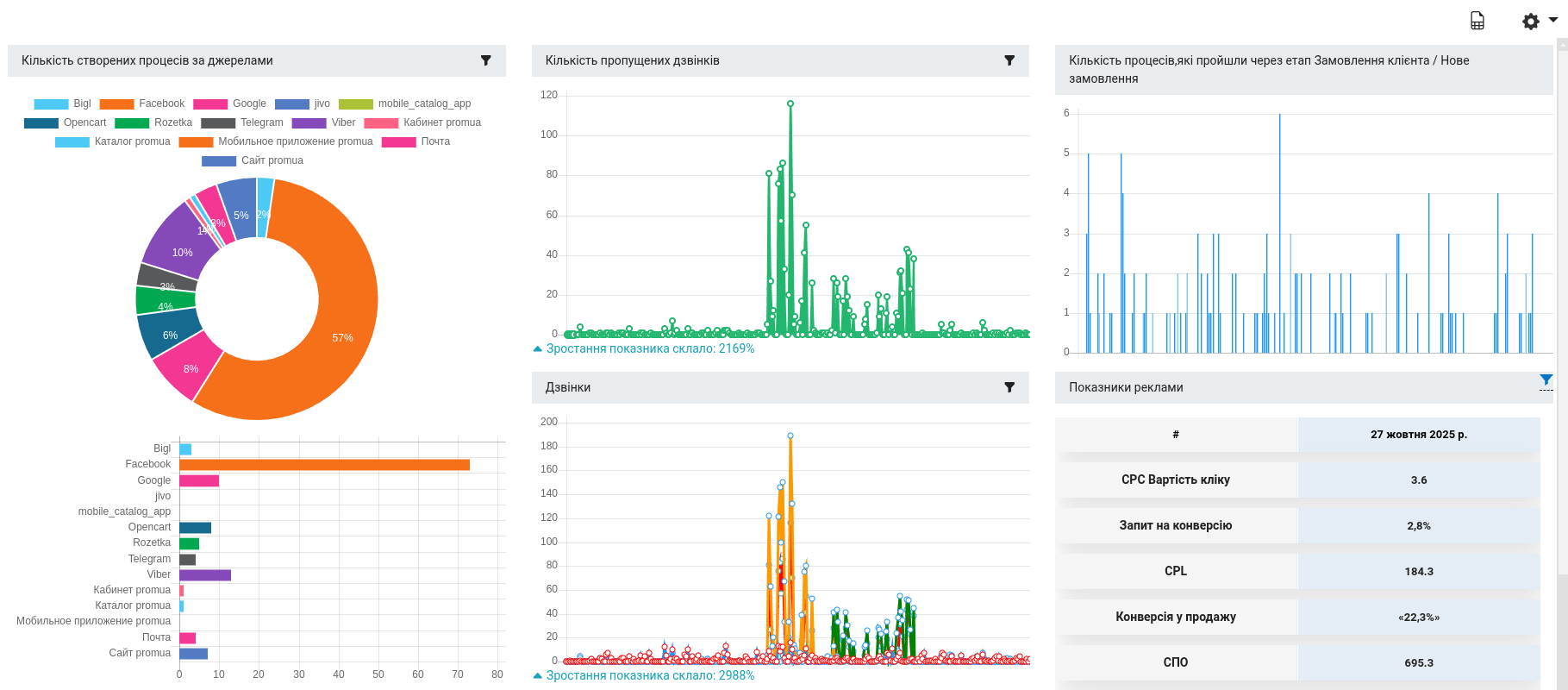Export dashboard using the spreadsheet file icon

[x=1477, y=22]
